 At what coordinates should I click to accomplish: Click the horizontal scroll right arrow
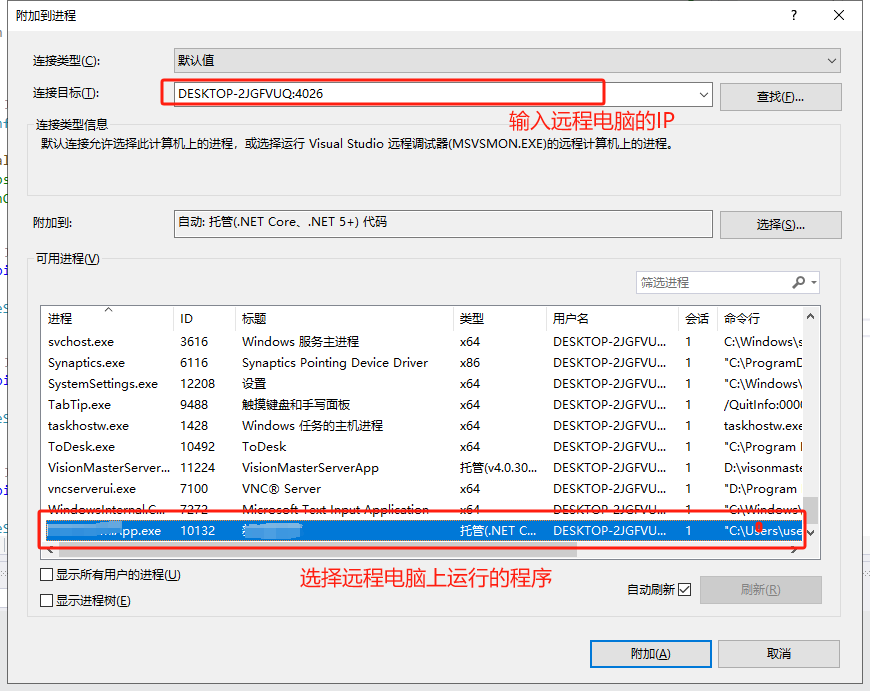click(x=794, y=550)
